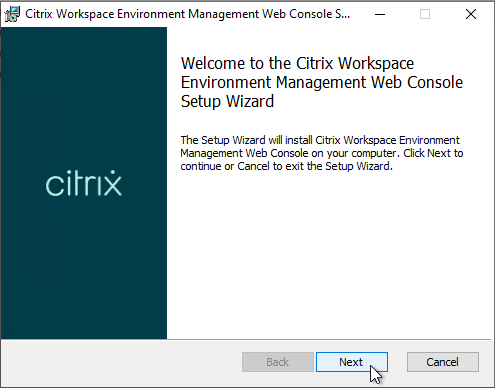Cancel the Setup Wizard
Viewport: 495px width, 388px height.
tap(443, 362)
